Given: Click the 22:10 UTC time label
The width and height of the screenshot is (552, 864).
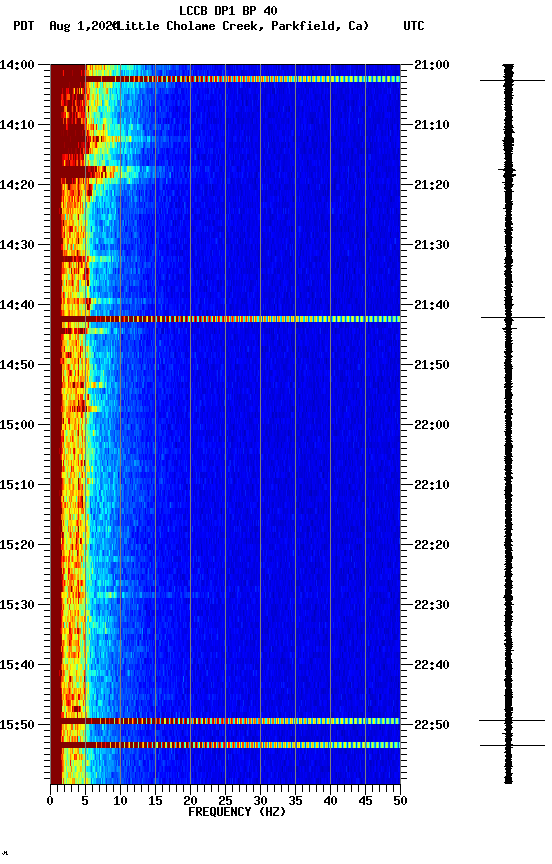Looking at the screenshot, I should 432,485.
